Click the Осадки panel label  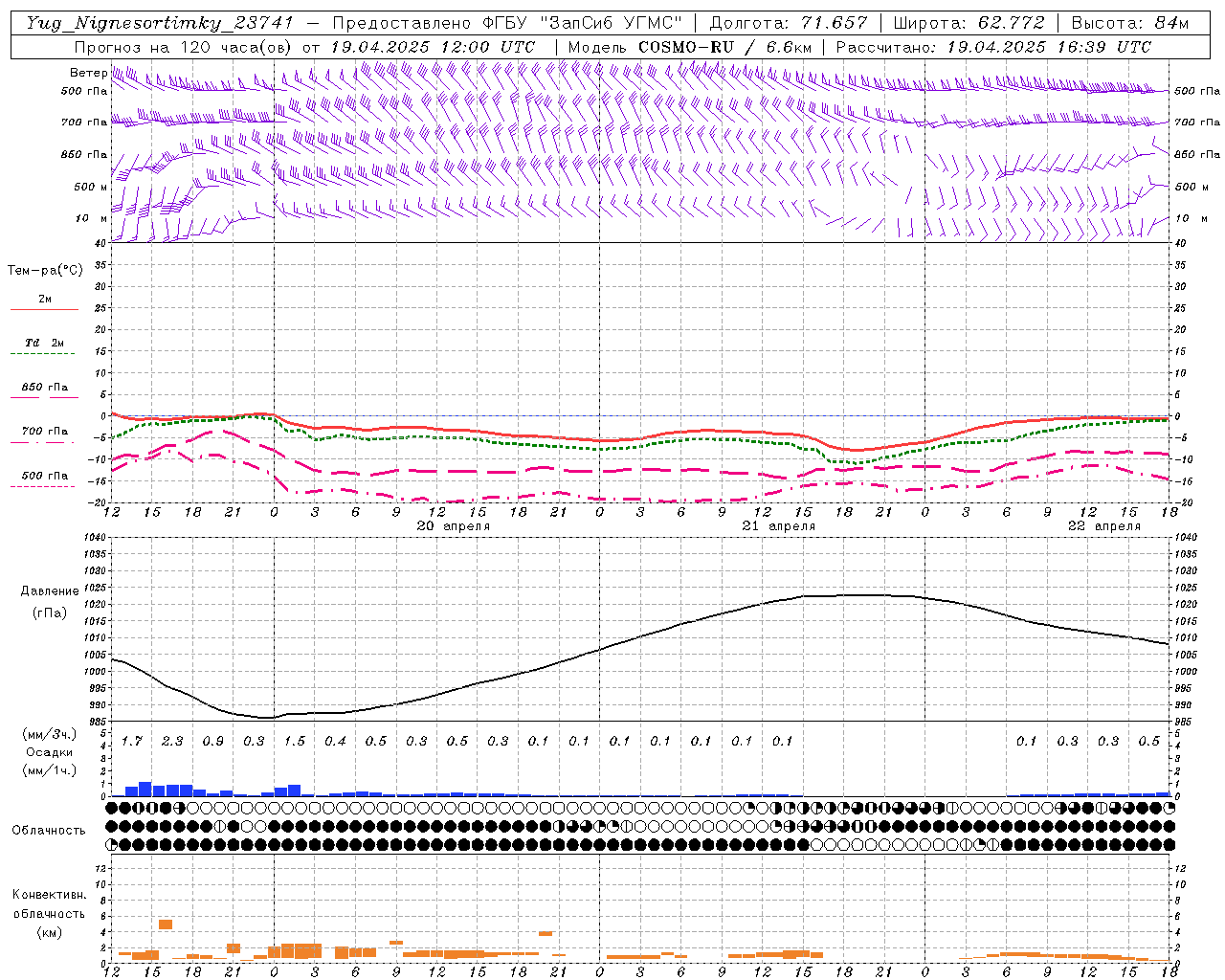tap(49, 752)
